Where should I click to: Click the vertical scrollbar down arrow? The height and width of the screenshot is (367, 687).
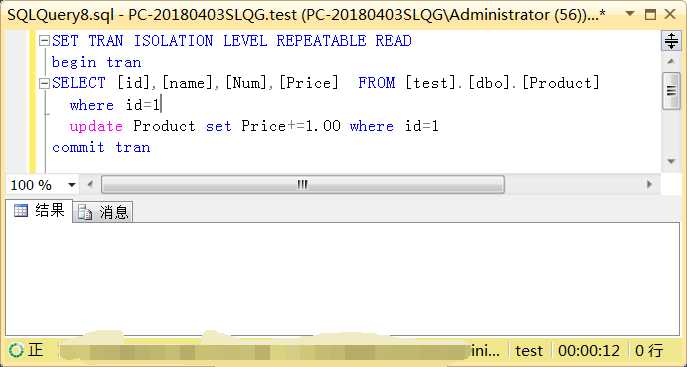click(671, 162)
